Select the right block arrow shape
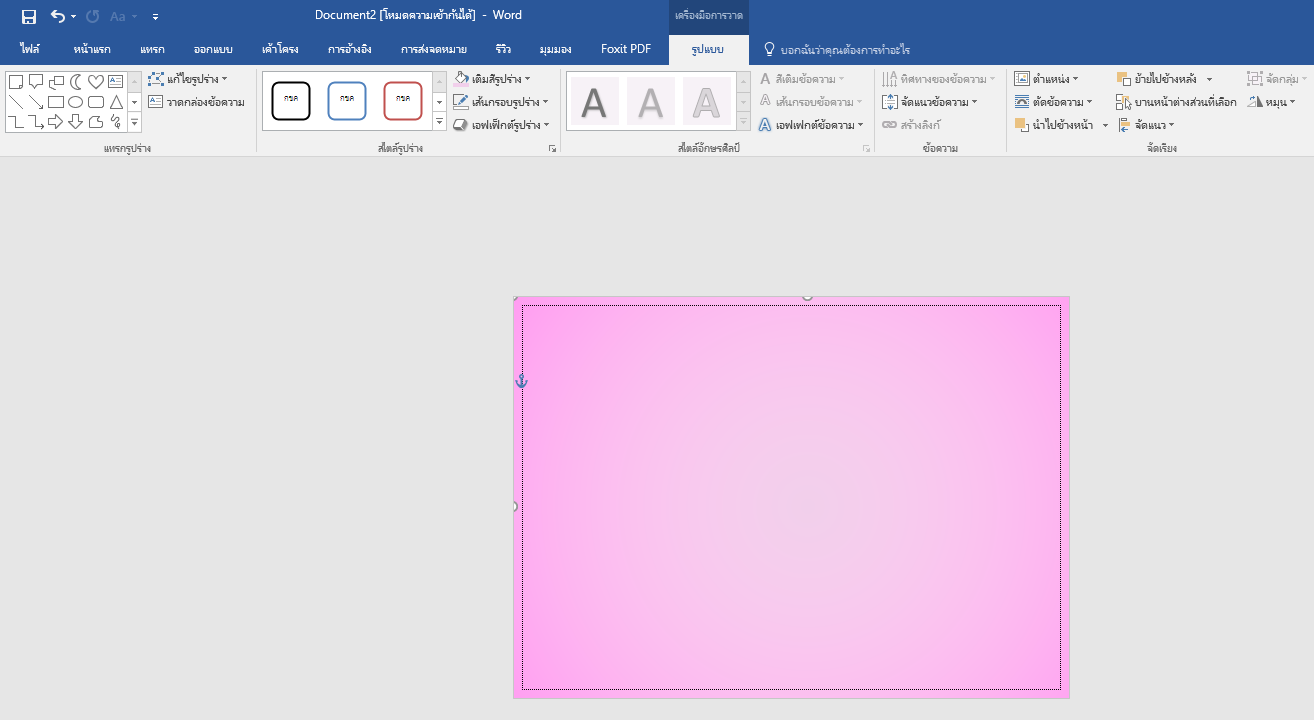This screenshot has height=720, width=1314. 56,122
